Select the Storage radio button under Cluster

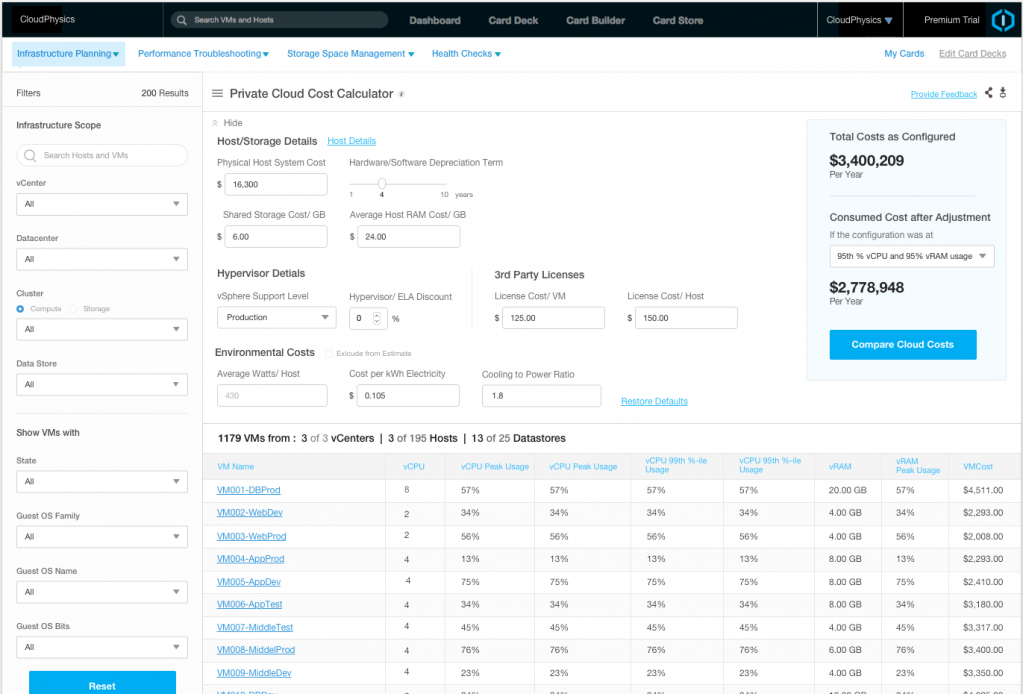coord(74,309)
